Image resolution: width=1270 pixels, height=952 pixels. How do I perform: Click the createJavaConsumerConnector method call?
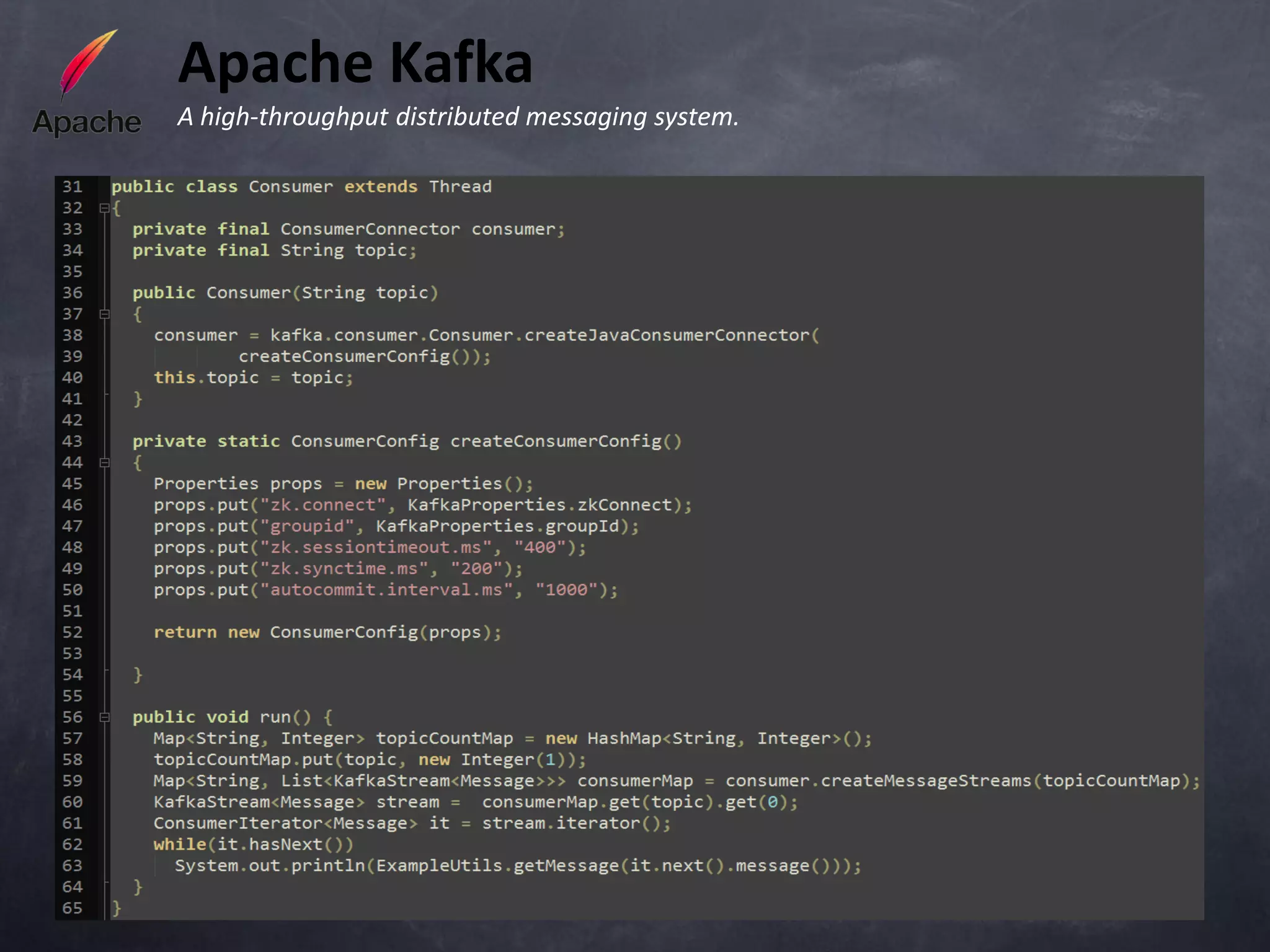coord(667,335)
